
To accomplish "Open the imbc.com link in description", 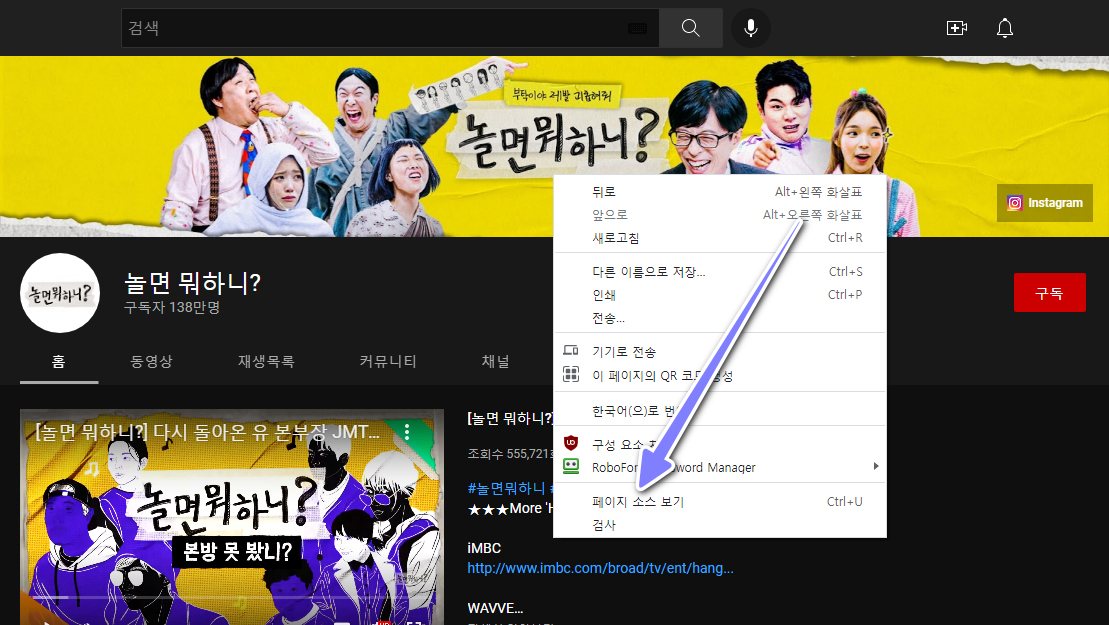I will coord(600,568).
